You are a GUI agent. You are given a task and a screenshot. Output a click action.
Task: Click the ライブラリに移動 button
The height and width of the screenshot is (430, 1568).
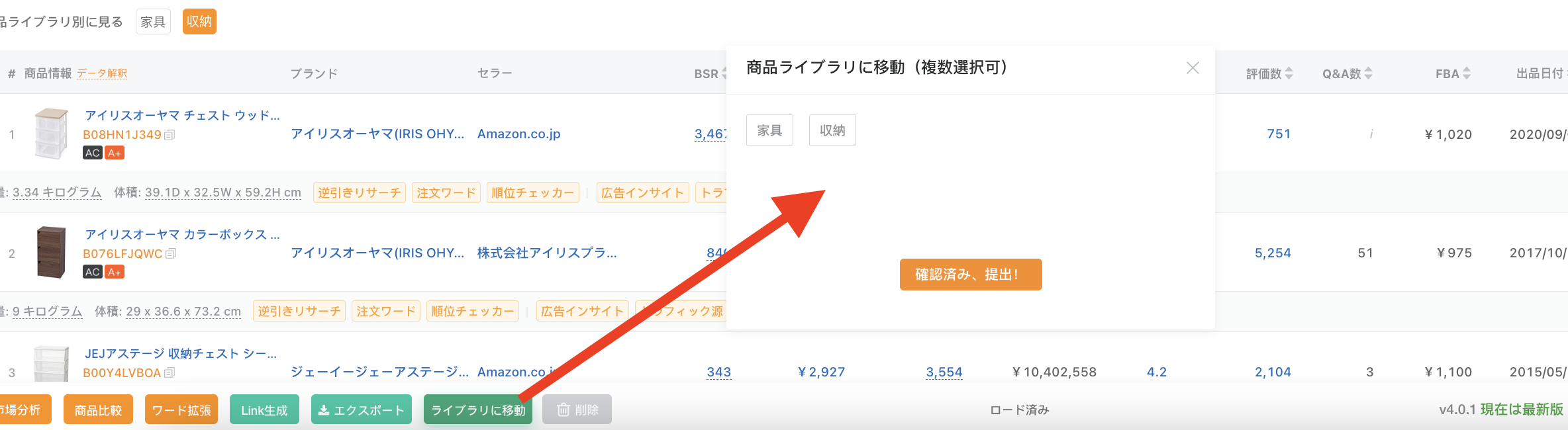pos(478,409)
